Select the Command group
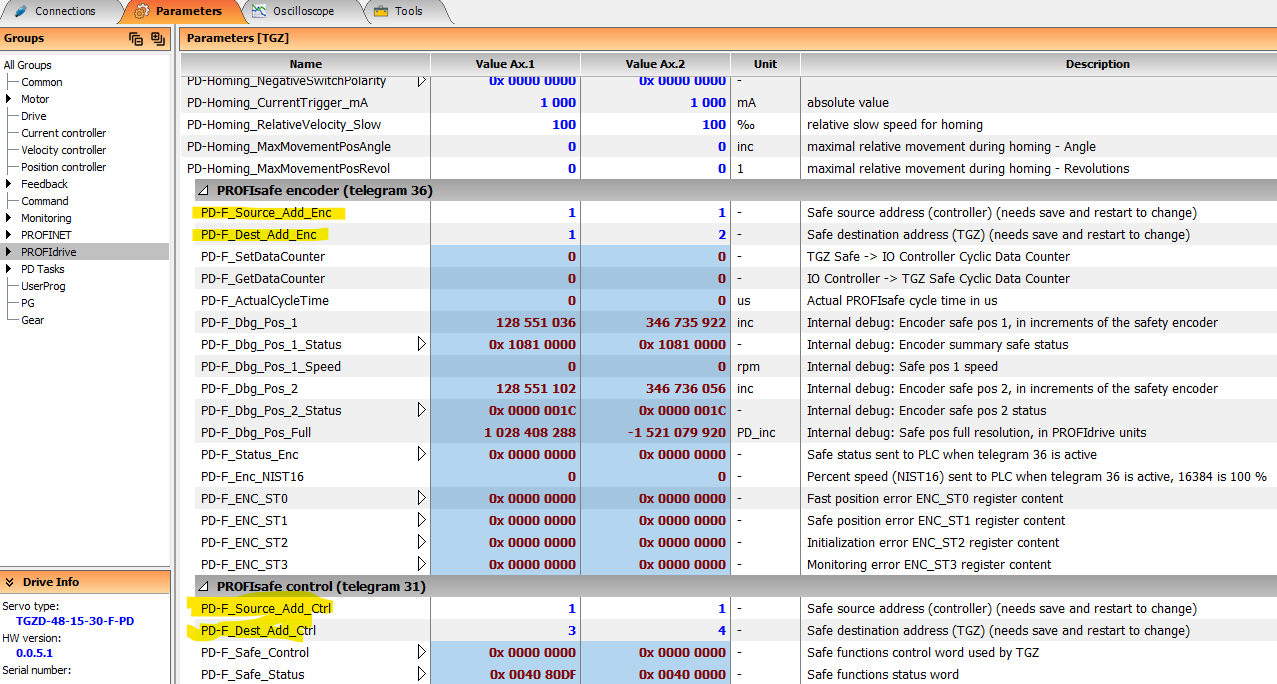This screenshot has width=1277, height=684. coord(45,201)
